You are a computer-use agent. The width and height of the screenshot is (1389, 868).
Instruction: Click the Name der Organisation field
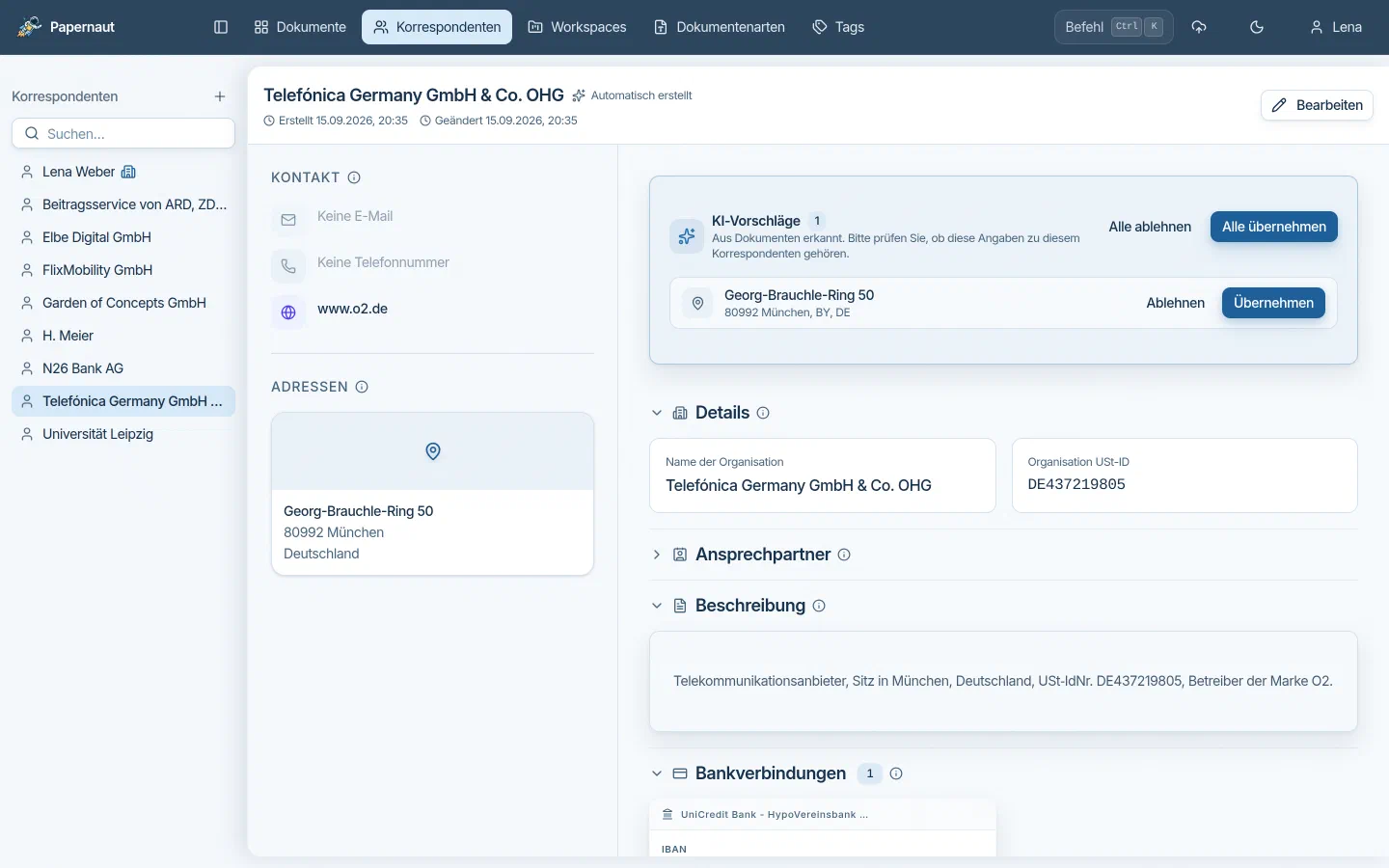coord(823,475)
